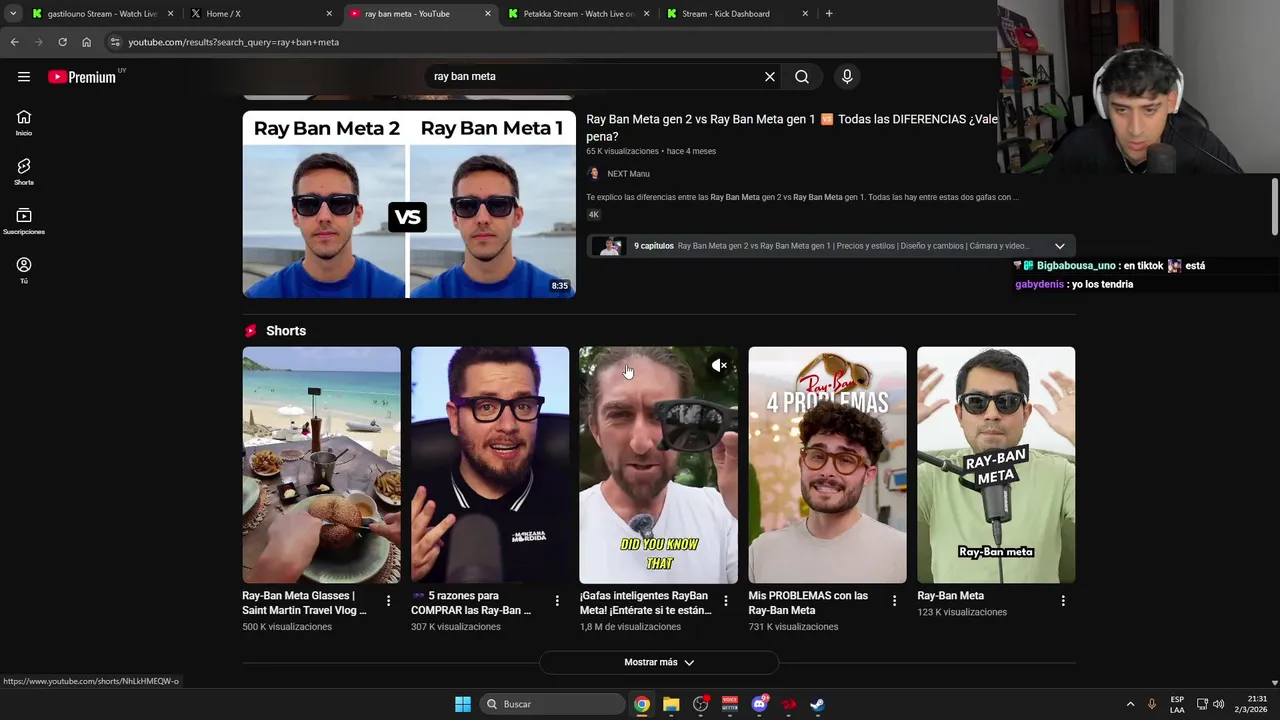Screen dimensions: 1280x720
Task: Open a new browser tab
Action: point(829,14)
